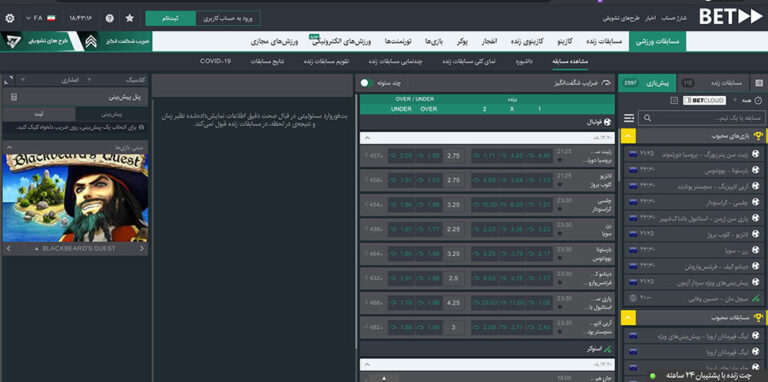Switch to the پیش‌بازی 2587 tab
The image size is (768, 382).
tap(647, 83)
